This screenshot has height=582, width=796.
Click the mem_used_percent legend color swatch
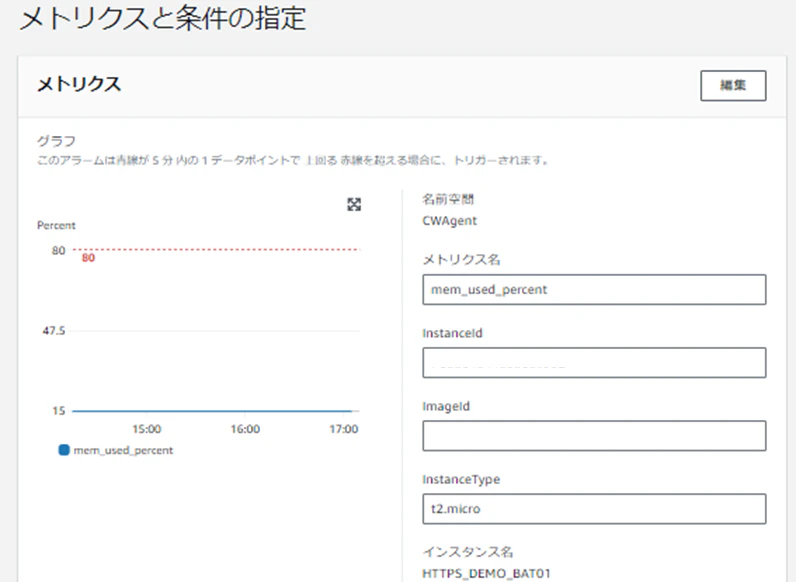64,450
